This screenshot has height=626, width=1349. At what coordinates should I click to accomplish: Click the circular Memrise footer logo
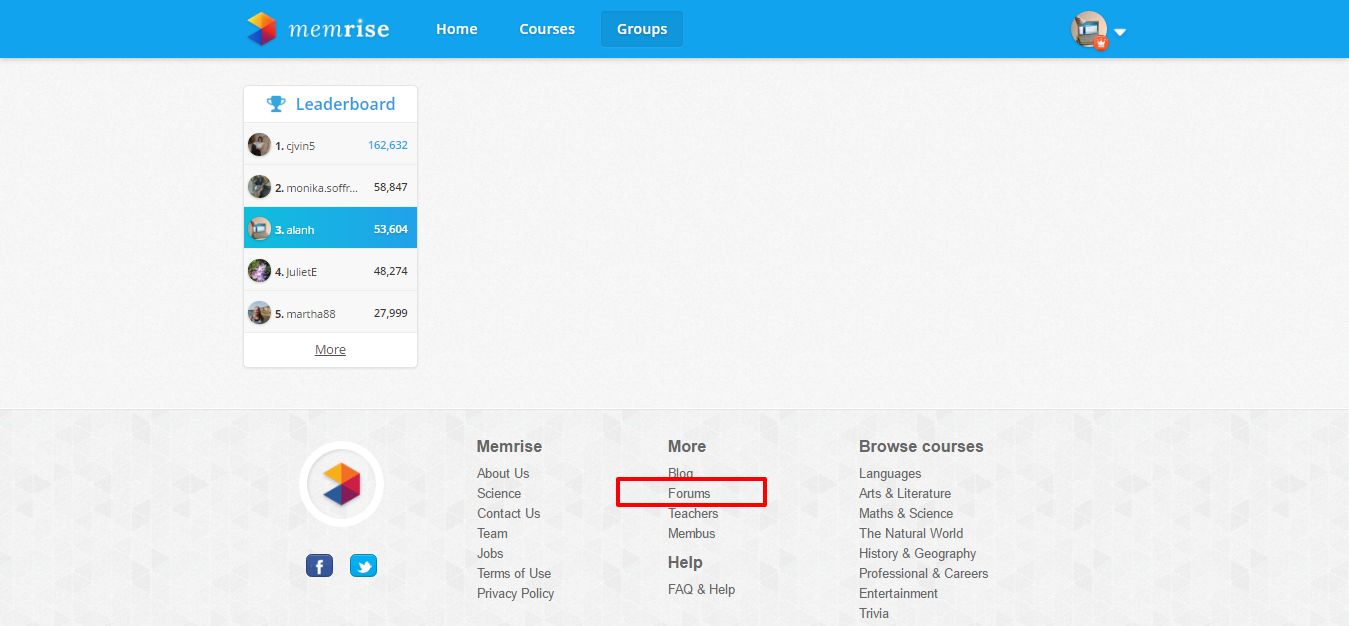[341, 484]
